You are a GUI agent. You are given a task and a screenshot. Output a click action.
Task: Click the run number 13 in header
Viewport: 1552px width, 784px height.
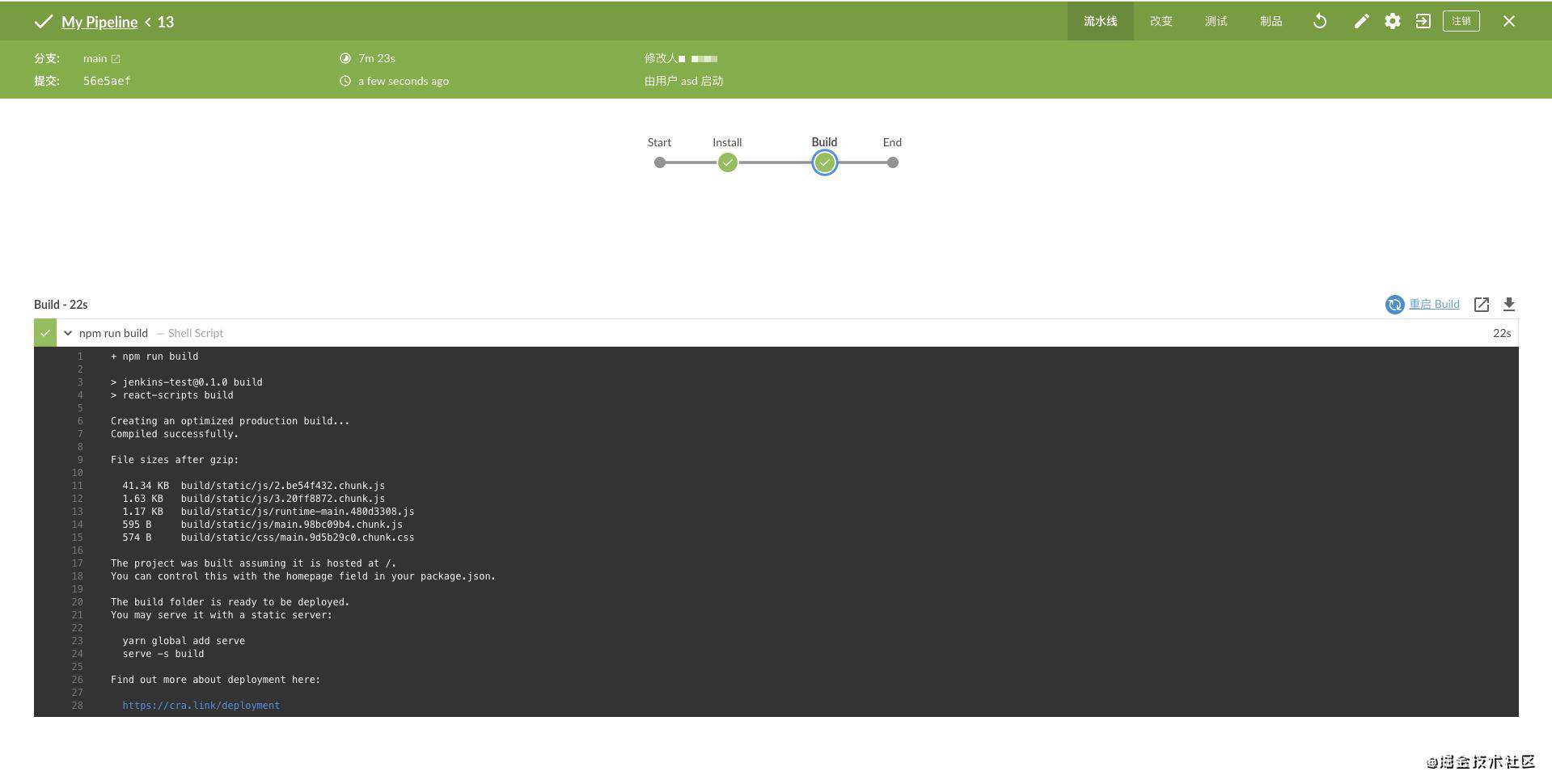166,22
